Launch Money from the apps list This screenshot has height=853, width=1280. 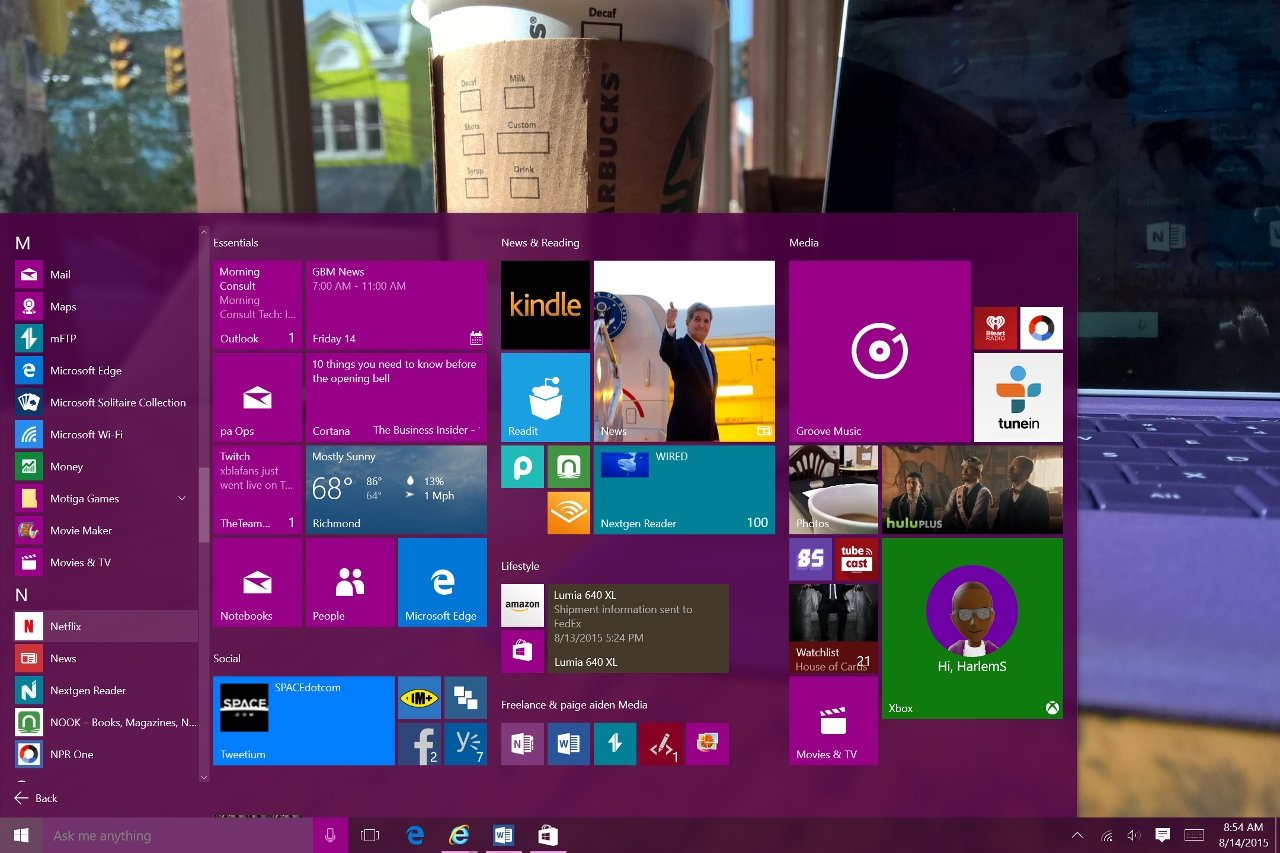[106, 466]
